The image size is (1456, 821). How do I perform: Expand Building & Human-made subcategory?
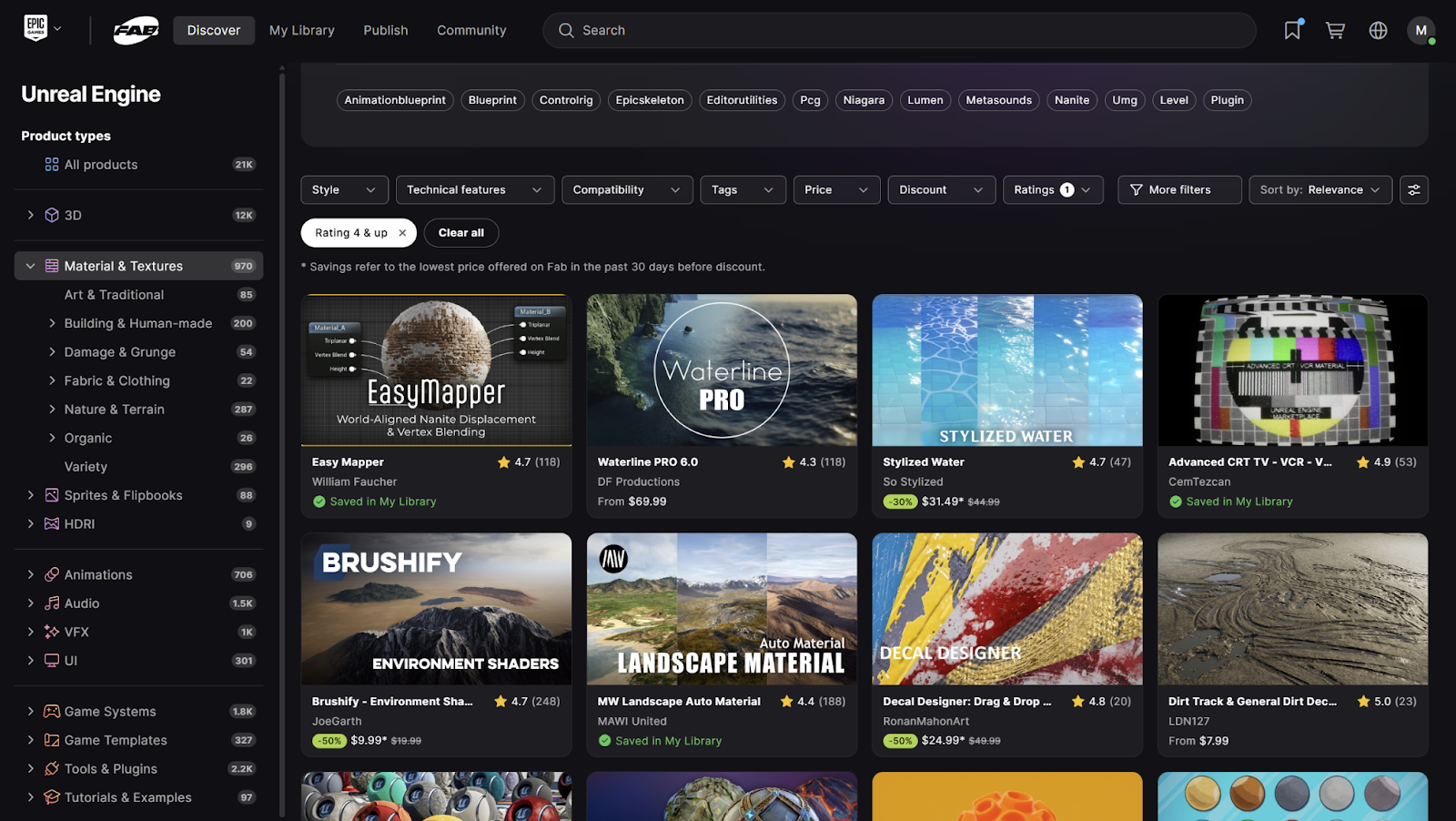coord(52,323)
